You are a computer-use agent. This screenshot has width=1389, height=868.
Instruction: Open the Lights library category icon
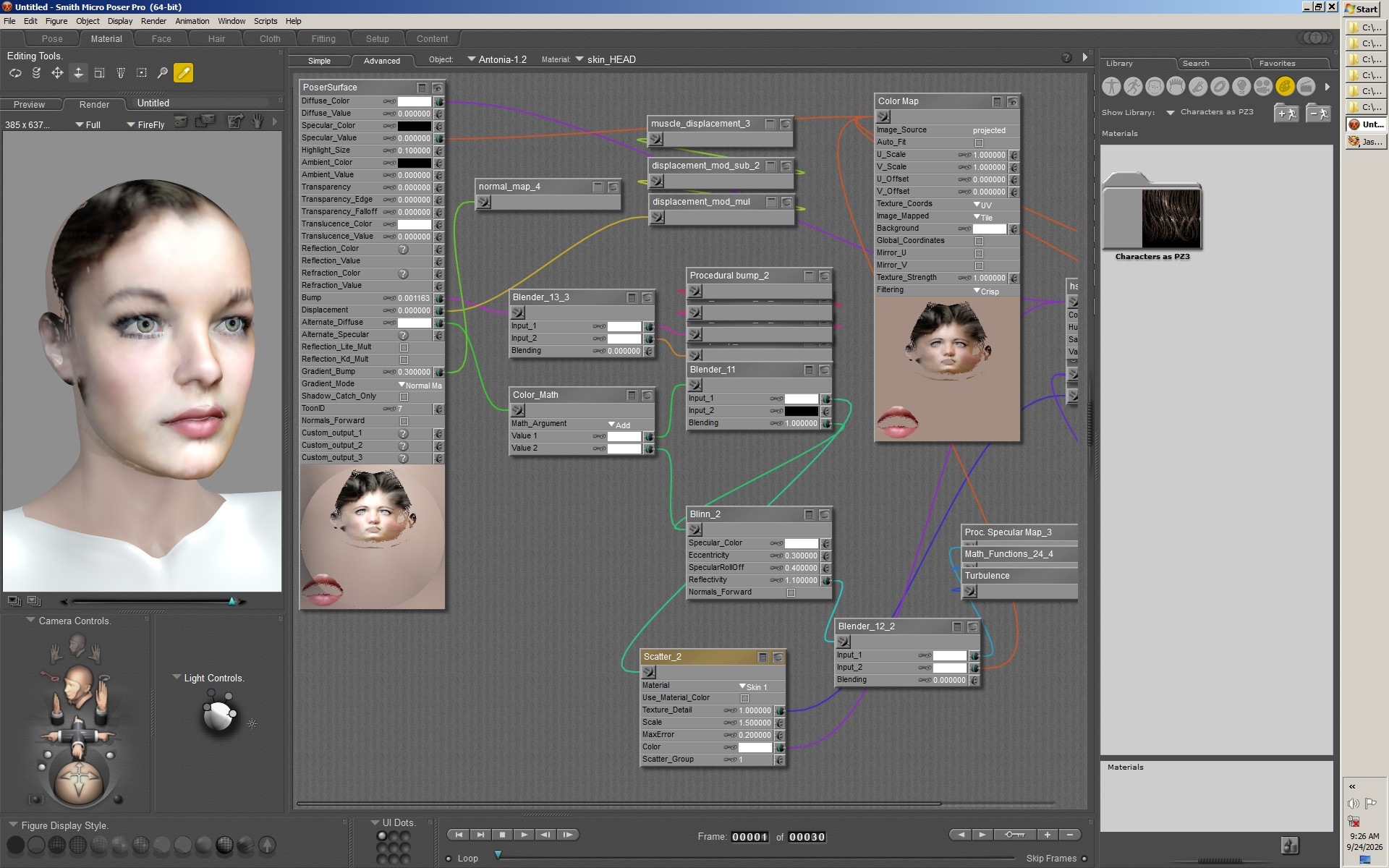coord(1241,87)
